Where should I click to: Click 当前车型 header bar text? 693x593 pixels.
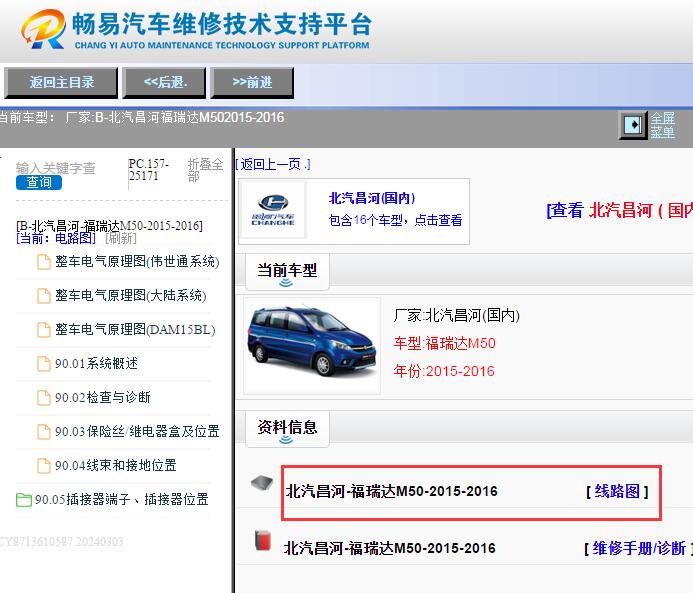287,270
